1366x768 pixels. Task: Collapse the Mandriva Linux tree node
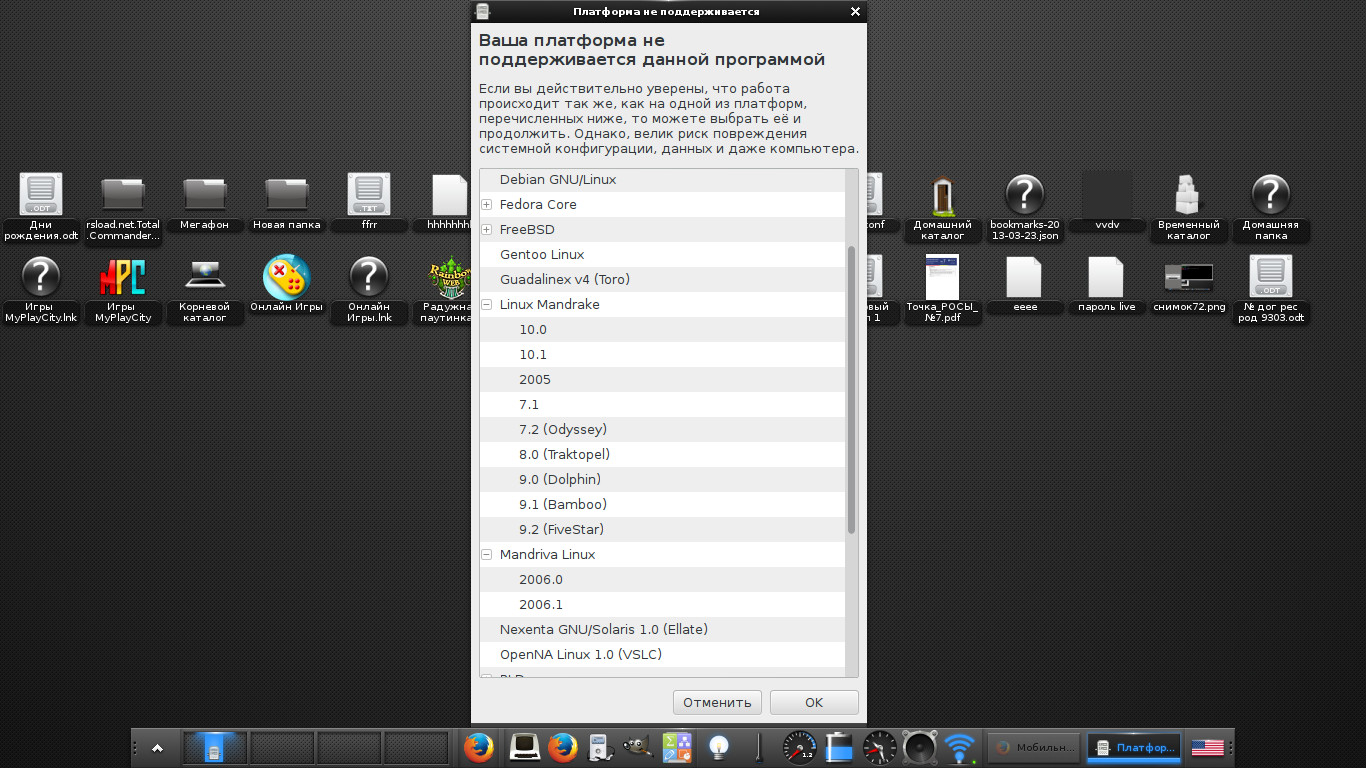tap(487, 555)
